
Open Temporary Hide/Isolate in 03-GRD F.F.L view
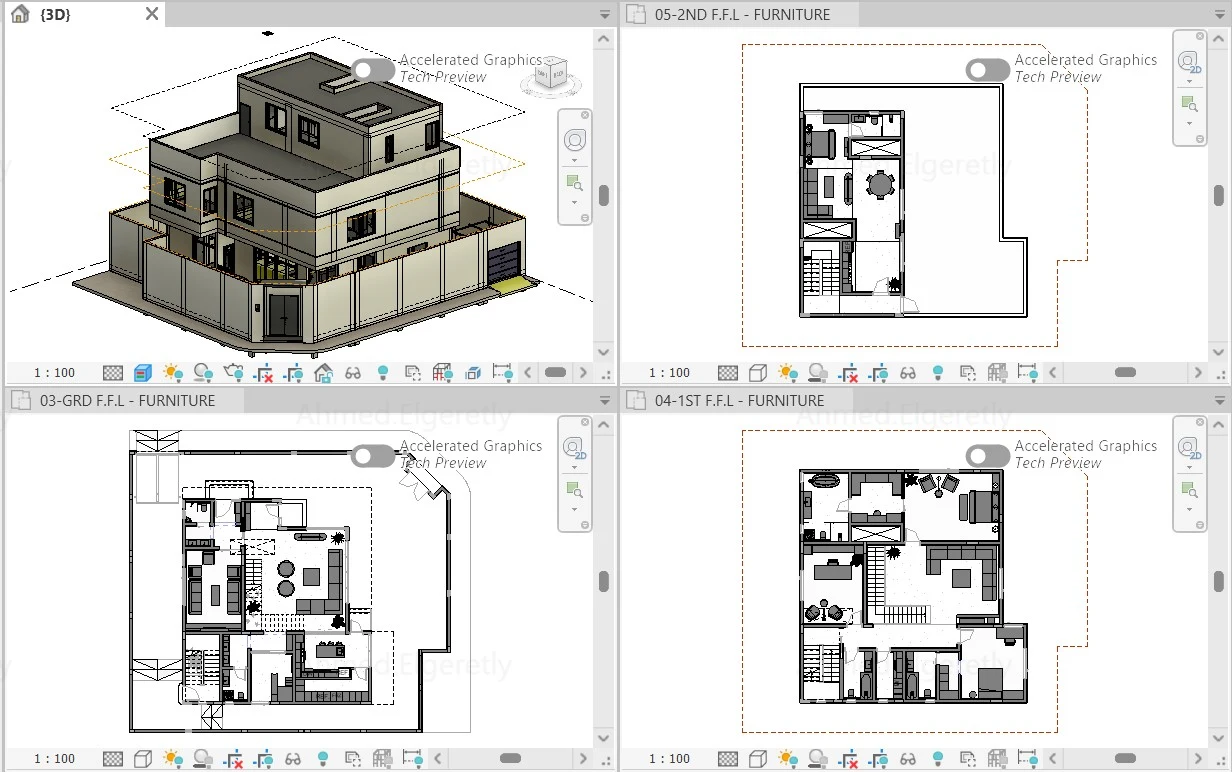pyautogui.click(x=293, y=759)
